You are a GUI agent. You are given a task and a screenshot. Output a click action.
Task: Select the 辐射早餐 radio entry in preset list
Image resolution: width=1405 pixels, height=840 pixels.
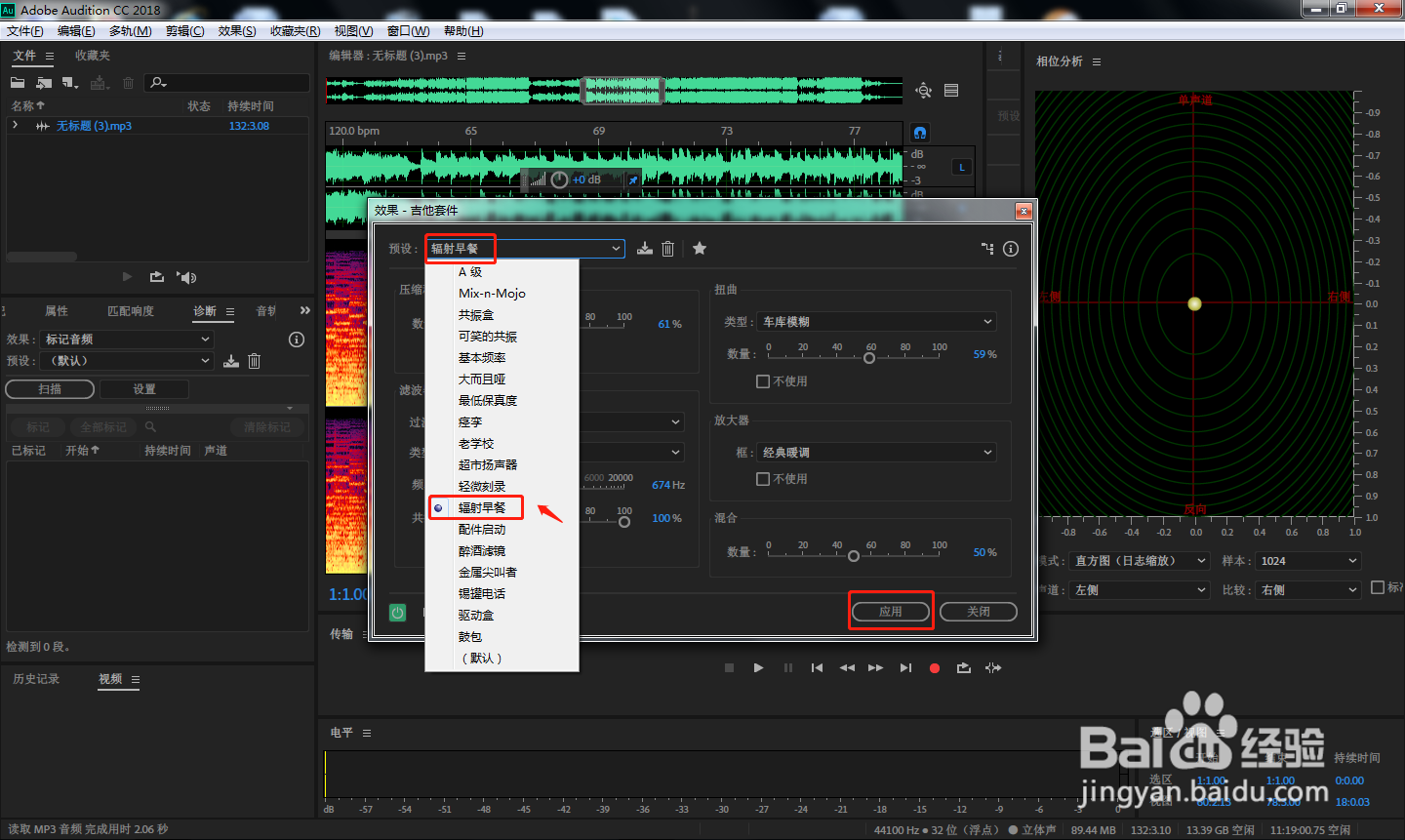point(438,508)
